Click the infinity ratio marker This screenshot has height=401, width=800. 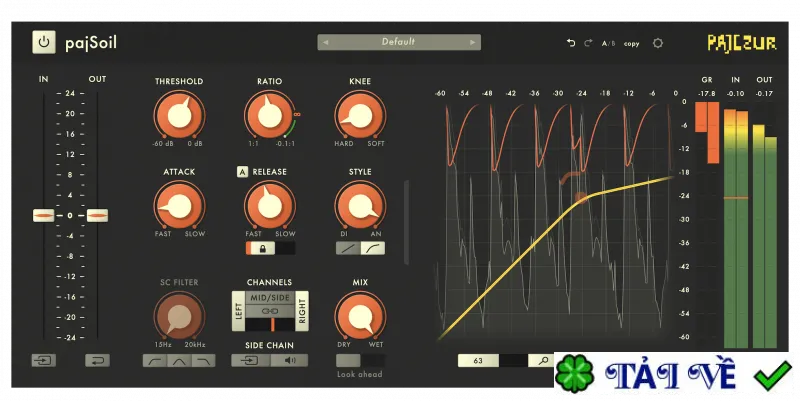point(296,114)
